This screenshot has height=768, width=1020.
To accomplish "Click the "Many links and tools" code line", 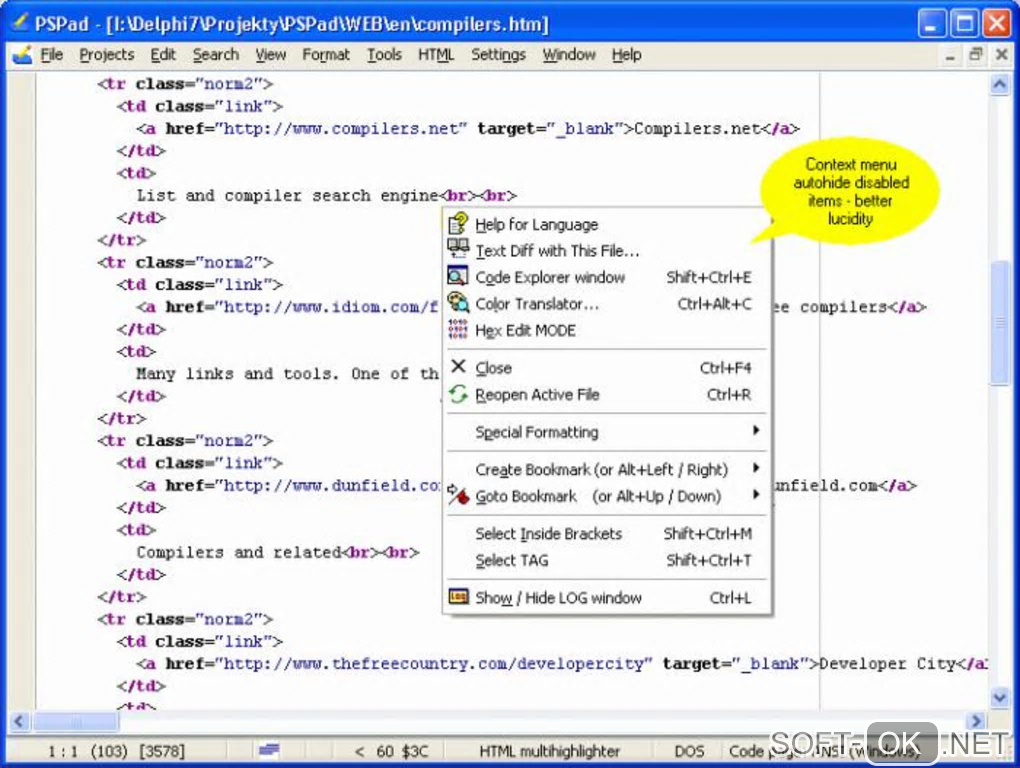I will tap(287, 373).
